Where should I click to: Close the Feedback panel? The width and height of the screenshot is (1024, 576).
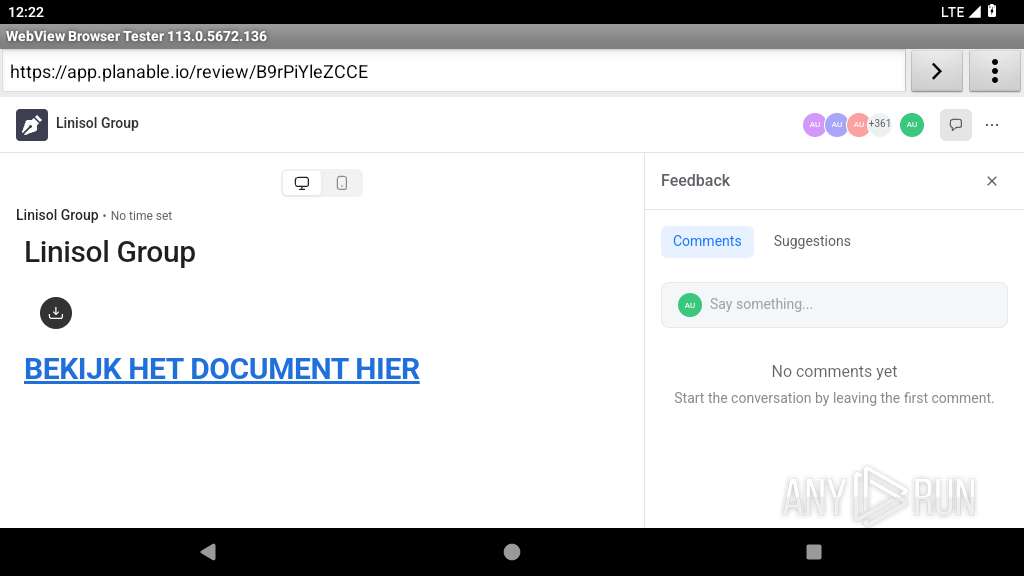tap(991, 181)
